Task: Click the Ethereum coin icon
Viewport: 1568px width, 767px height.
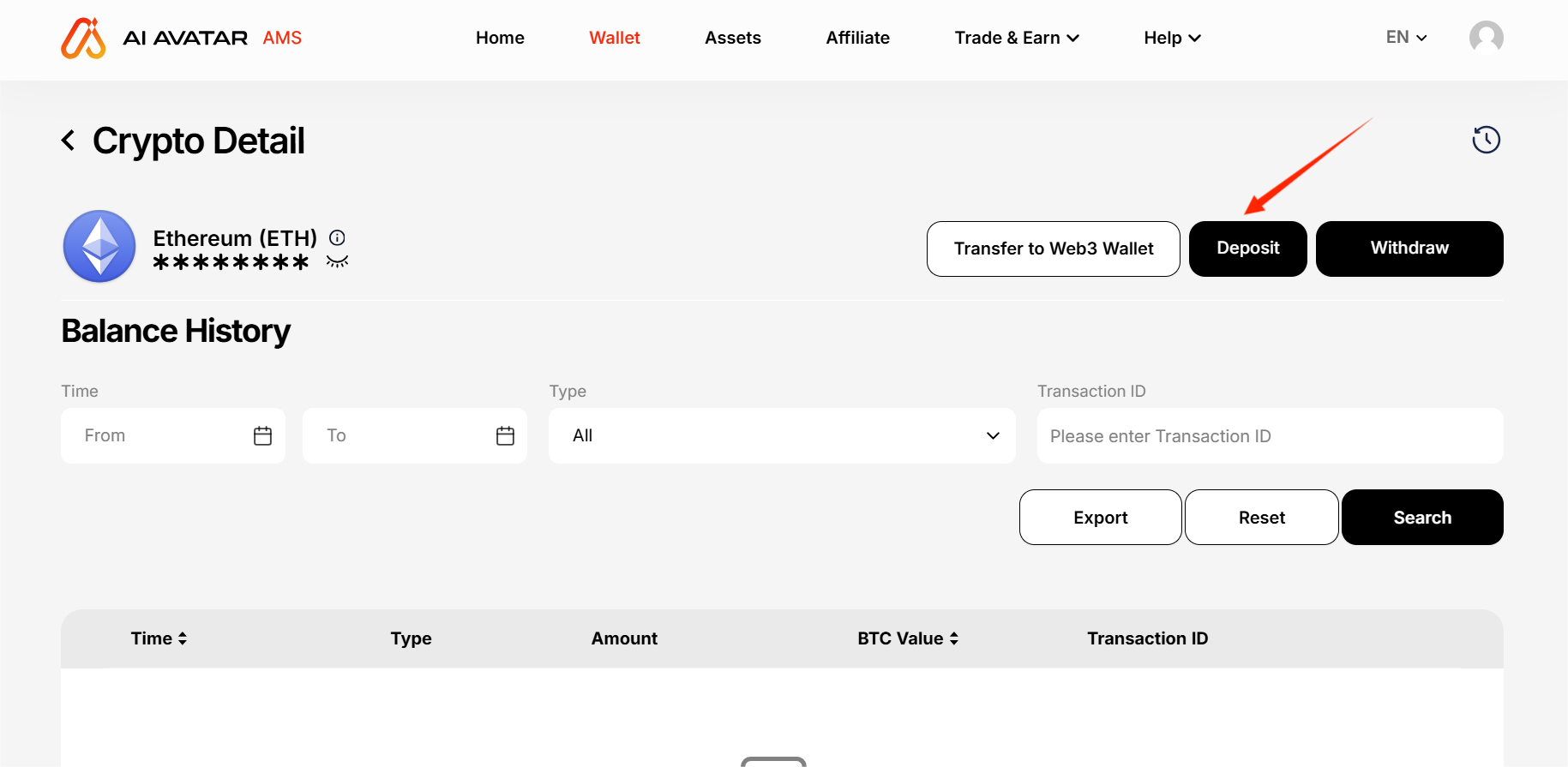Action: (x=99, y=247)
